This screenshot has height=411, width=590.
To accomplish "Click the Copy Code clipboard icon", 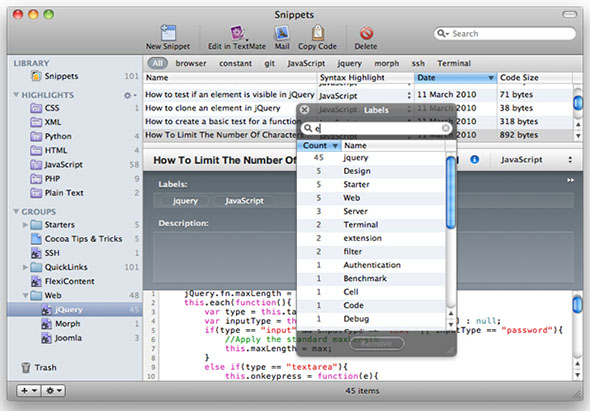I will point(318,33).
